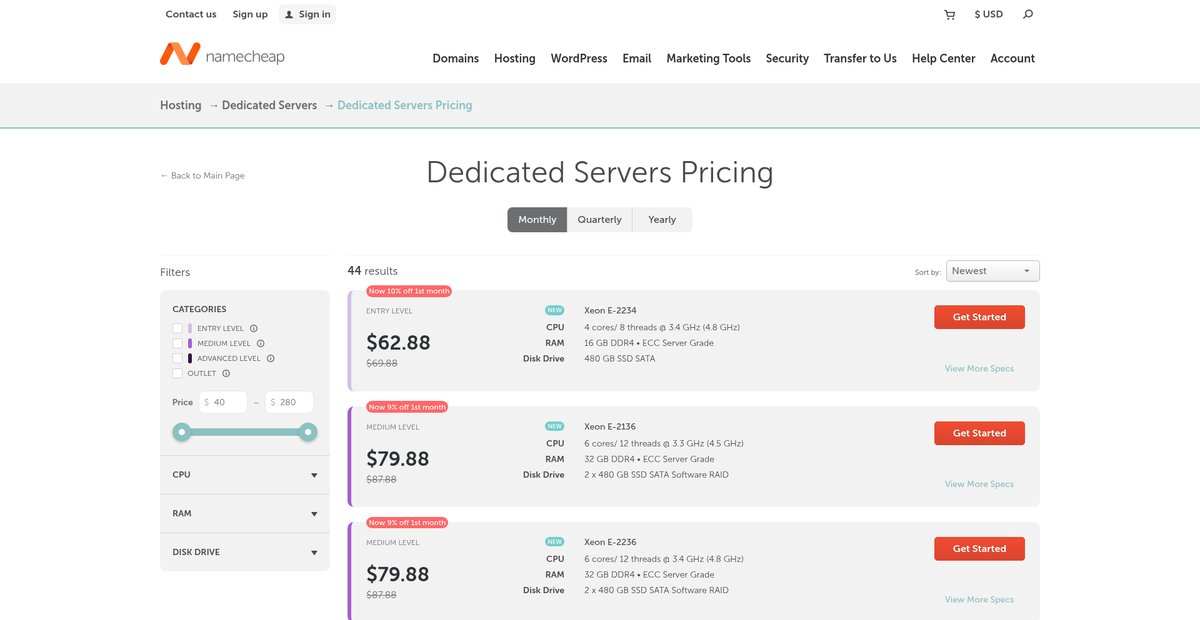Expand View More Specs for Xeon E-2236

pyautogui.click(x=979, y=600)
